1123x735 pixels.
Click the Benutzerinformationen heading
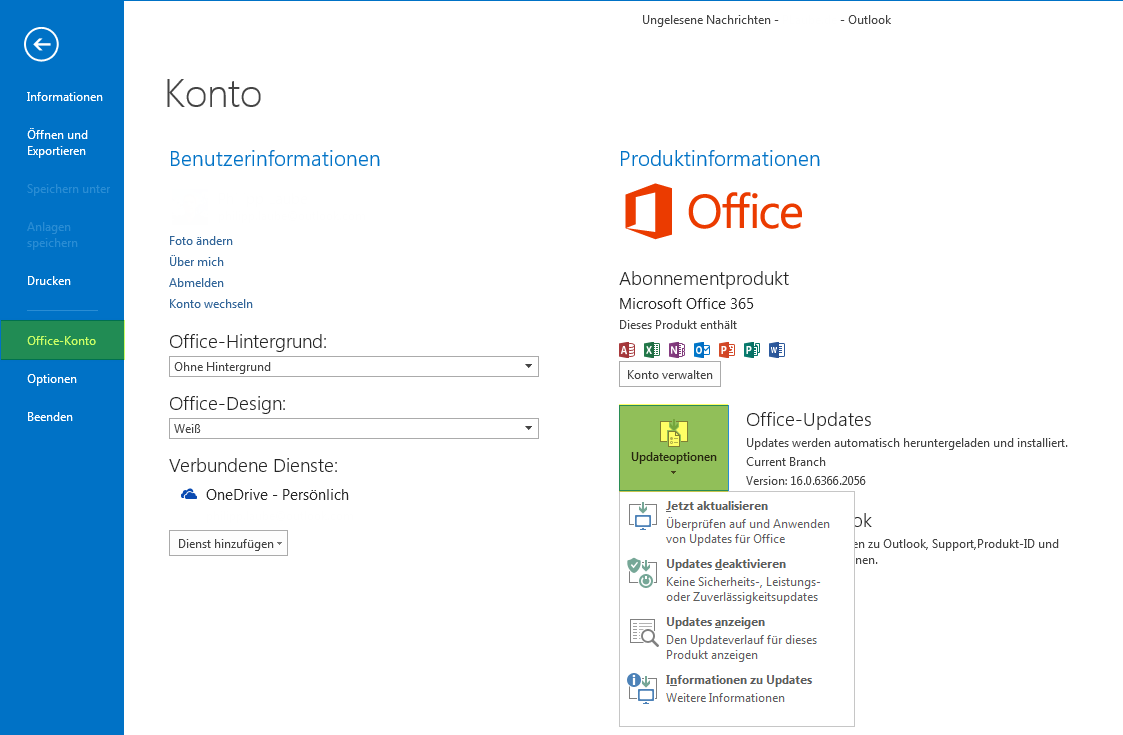click(x=274, y=159)
